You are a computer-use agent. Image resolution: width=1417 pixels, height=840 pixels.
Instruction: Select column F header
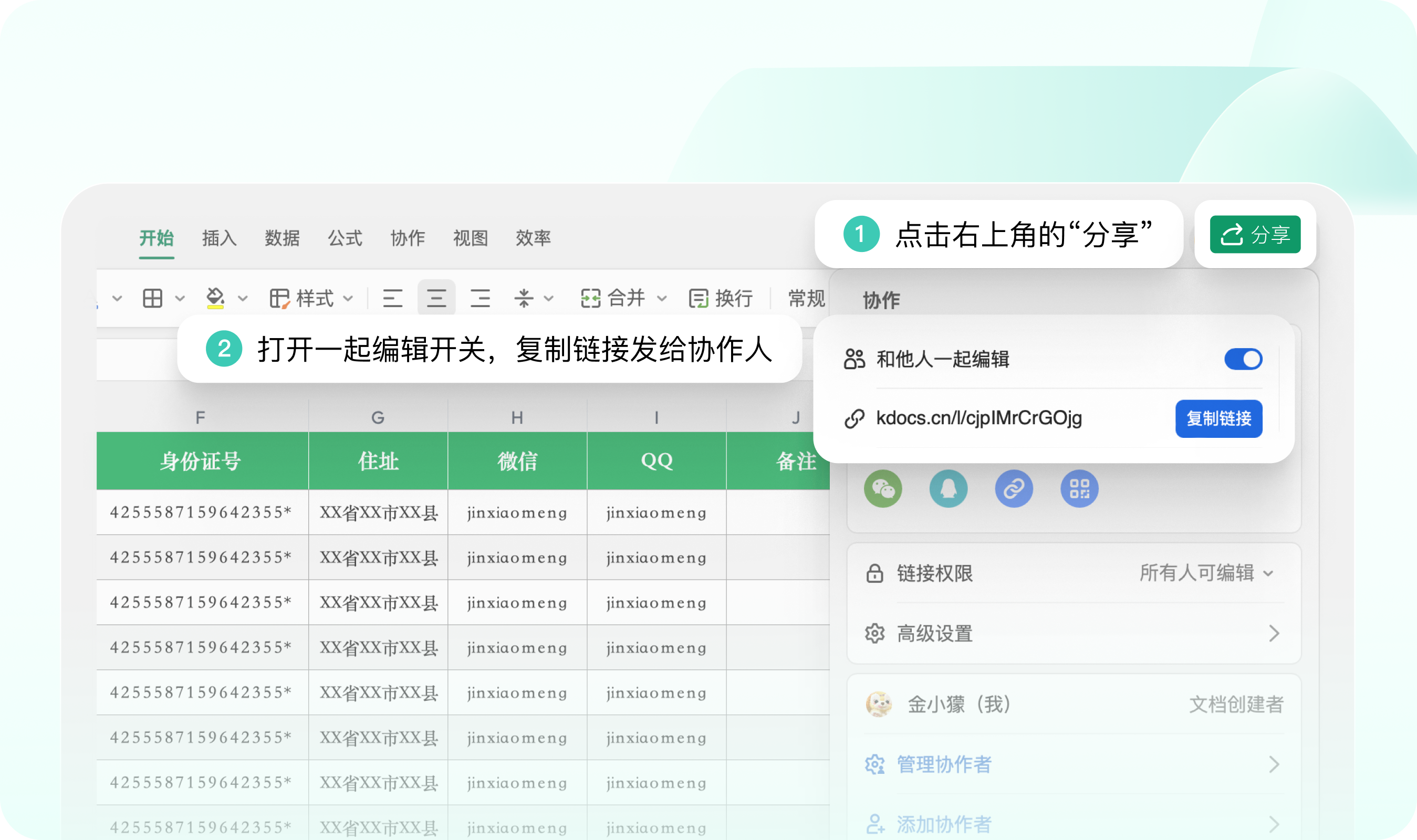click(x=202, y=418)
